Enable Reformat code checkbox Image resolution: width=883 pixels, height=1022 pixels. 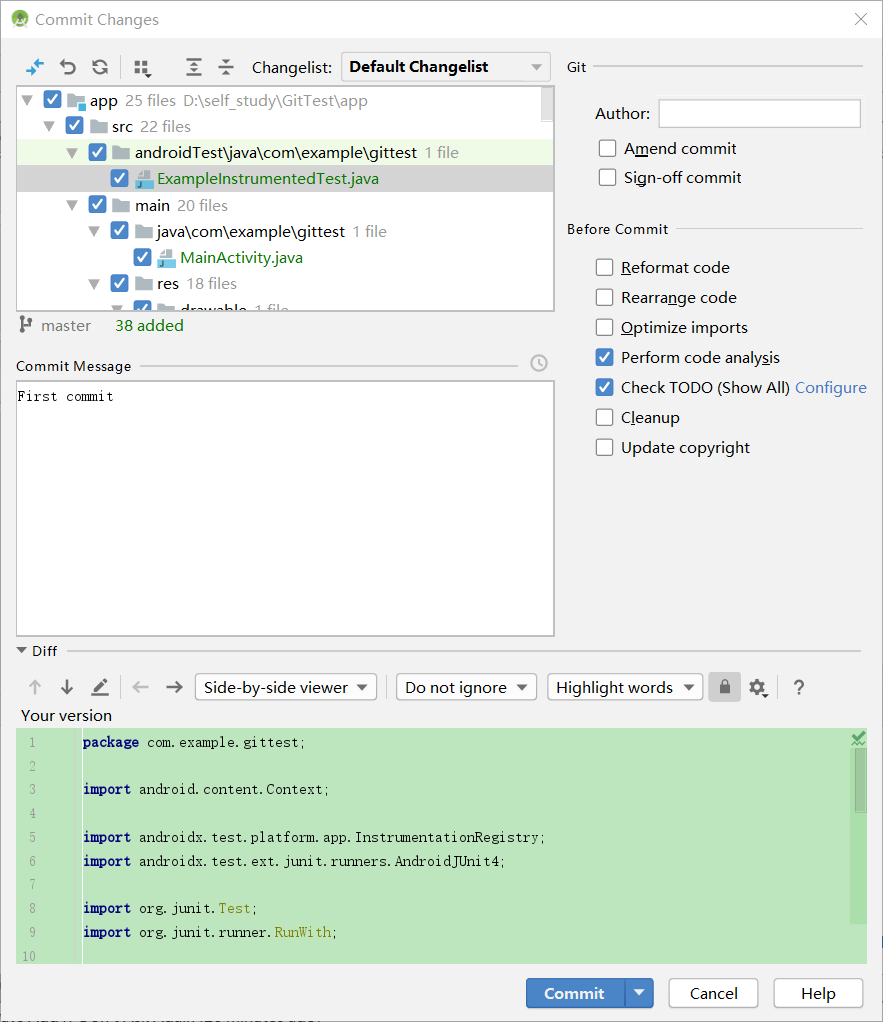[x=605, y=267]
